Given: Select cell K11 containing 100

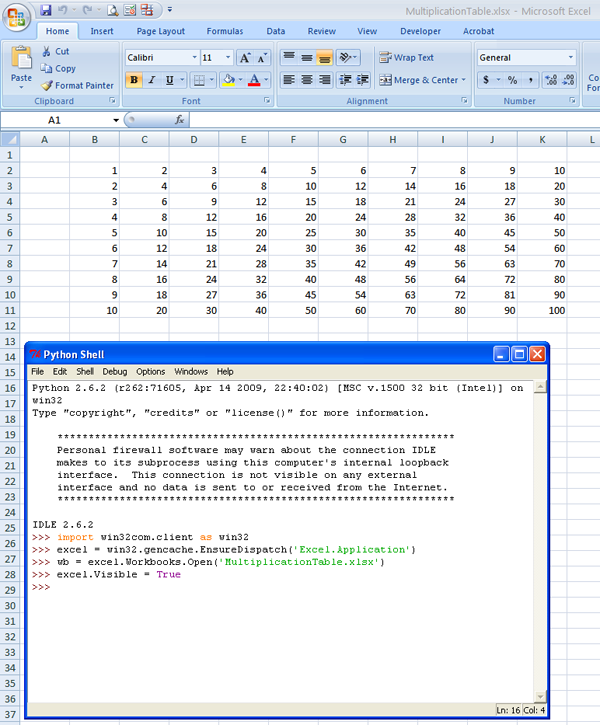Looking at the screenshot, I should click(x=542, y=311).
